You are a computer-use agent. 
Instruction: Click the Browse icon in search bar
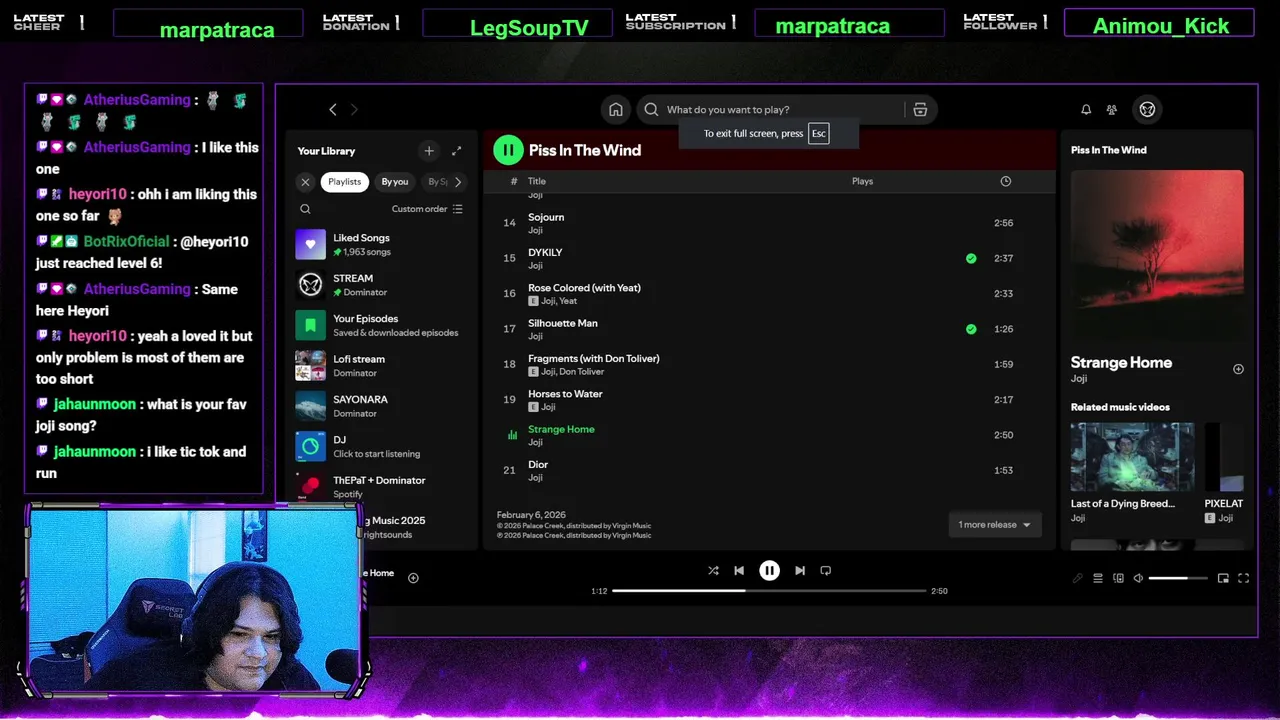920,110
